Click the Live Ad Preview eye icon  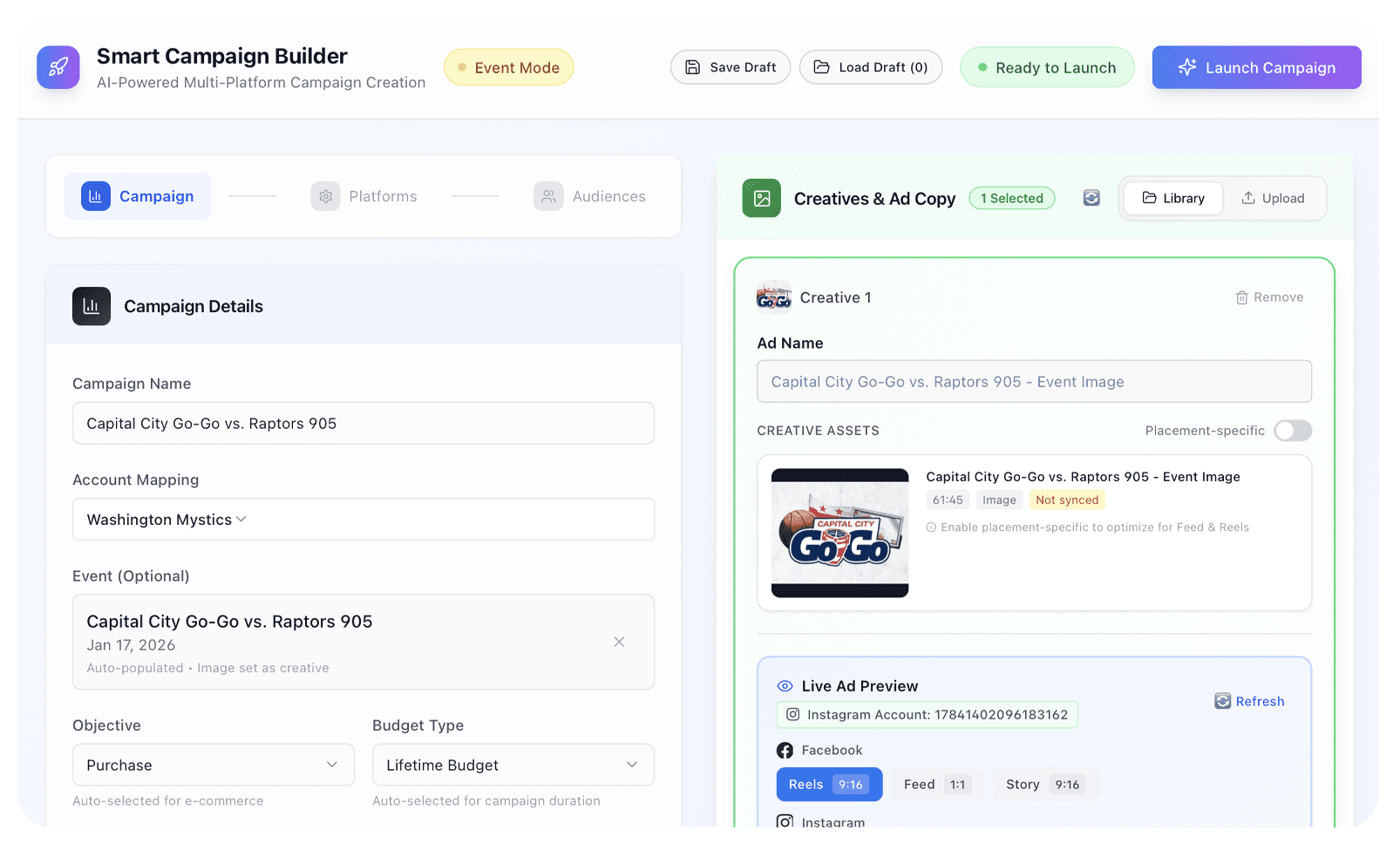[785, 686]
